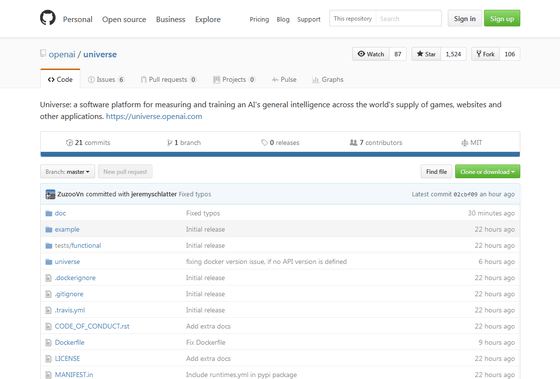
Task: Click the doc folder icon
Action: click(49, 214)
